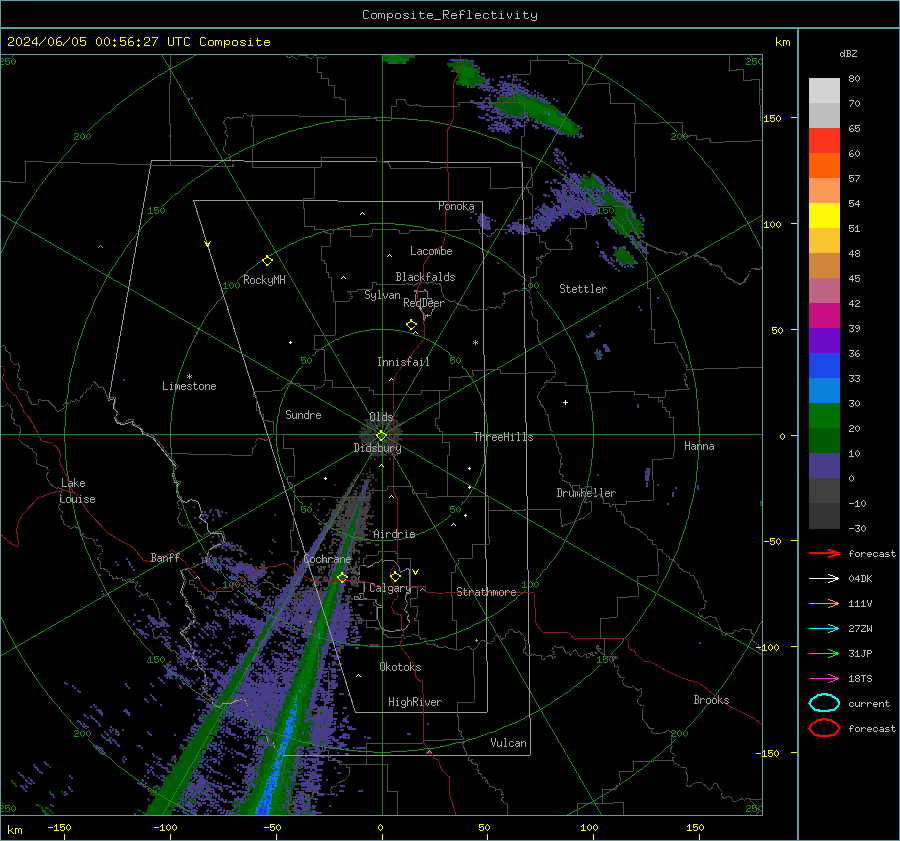Click the Banff town label
The image size is (900, 841).
(x=165, y=558)
